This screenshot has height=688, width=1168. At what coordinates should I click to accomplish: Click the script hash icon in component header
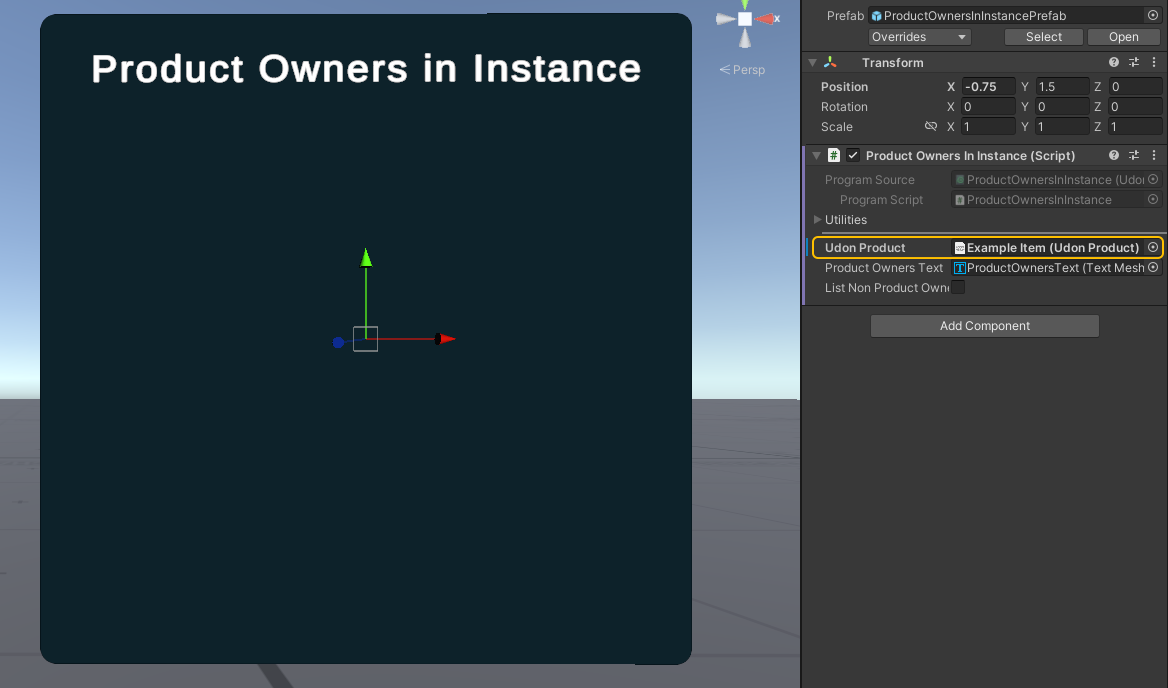point(834,156)
